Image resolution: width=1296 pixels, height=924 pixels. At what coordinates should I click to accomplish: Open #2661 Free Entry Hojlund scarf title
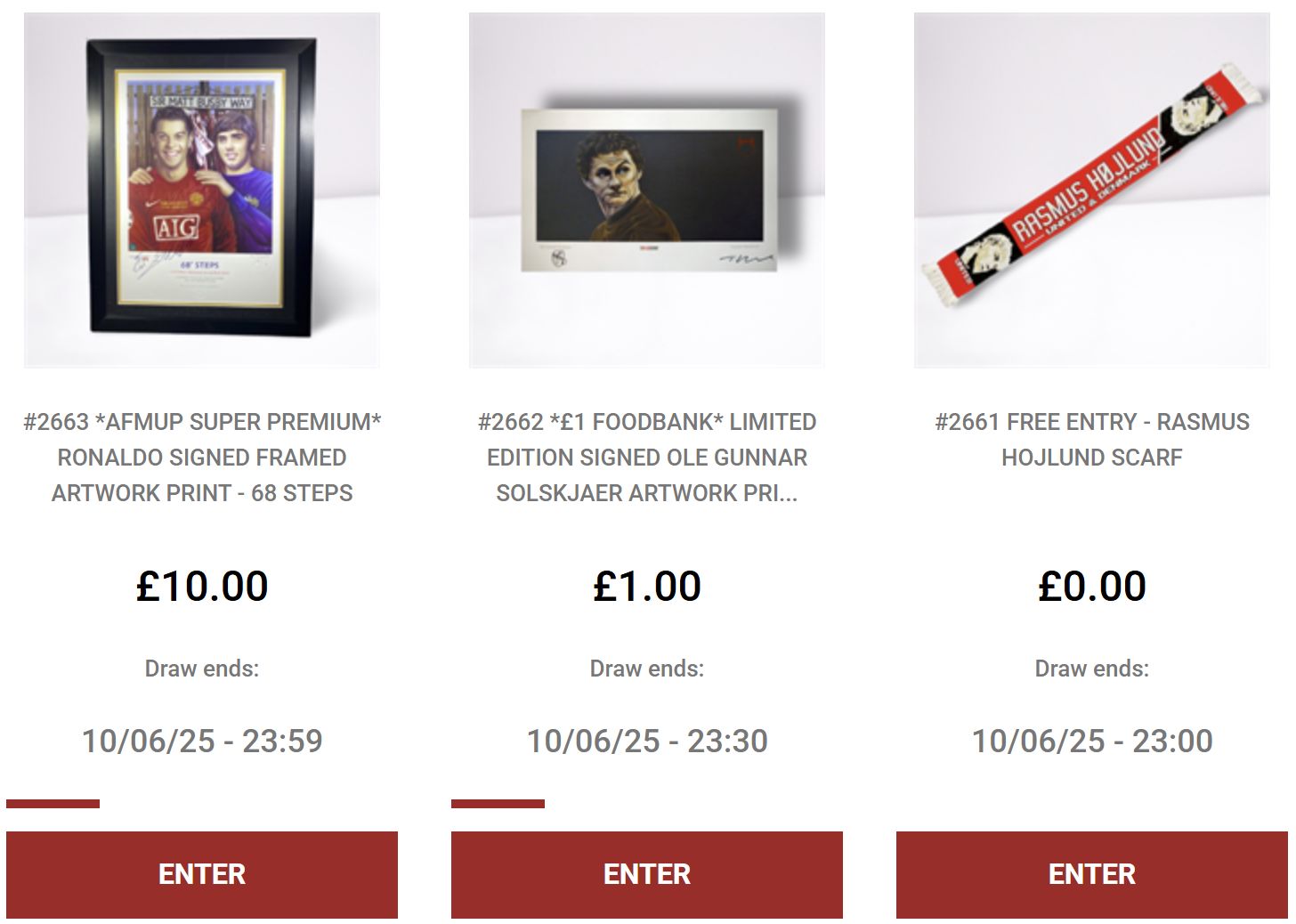point(1092,440)
